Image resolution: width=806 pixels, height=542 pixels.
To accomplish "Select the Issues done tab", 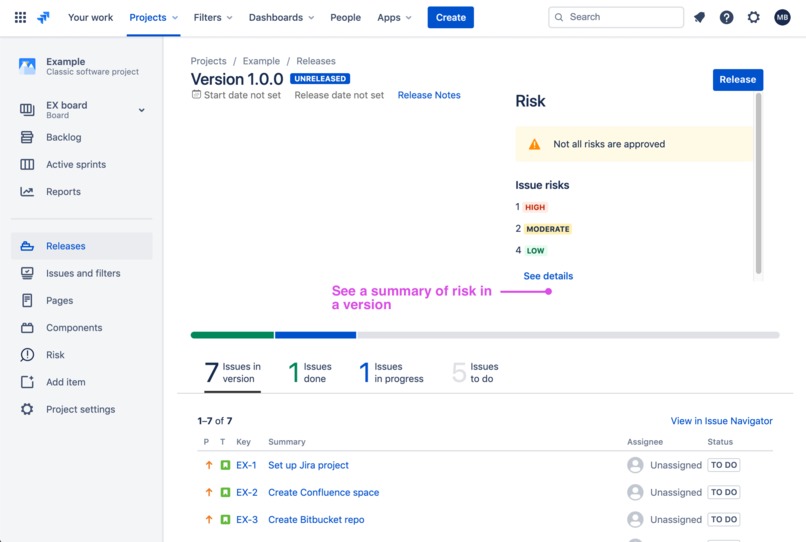I will pos(310,373).
